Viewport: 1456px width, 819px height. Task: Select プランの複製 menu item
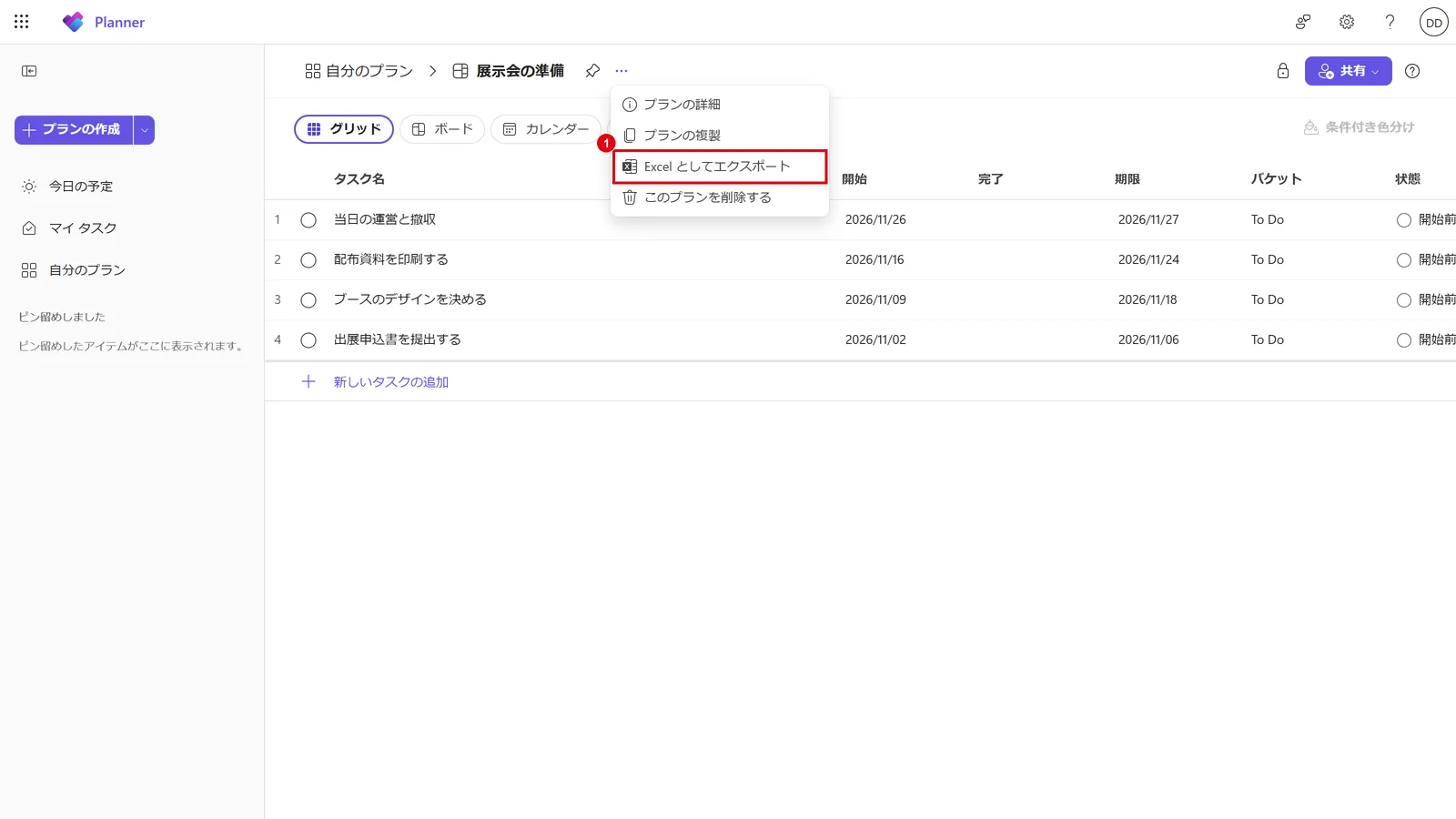[x=719, y=136]
